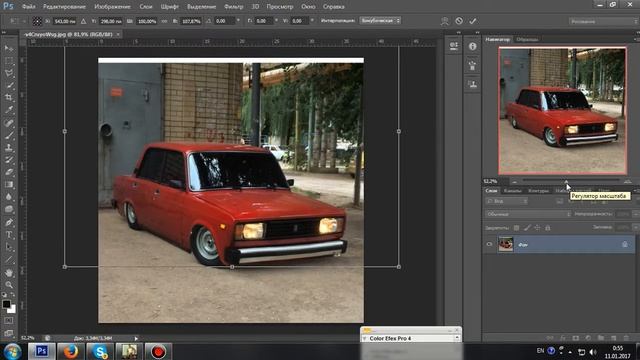Zoom out with Navigator small mountains button
Viewport: 640px width, 360px height.
point(514,181)
